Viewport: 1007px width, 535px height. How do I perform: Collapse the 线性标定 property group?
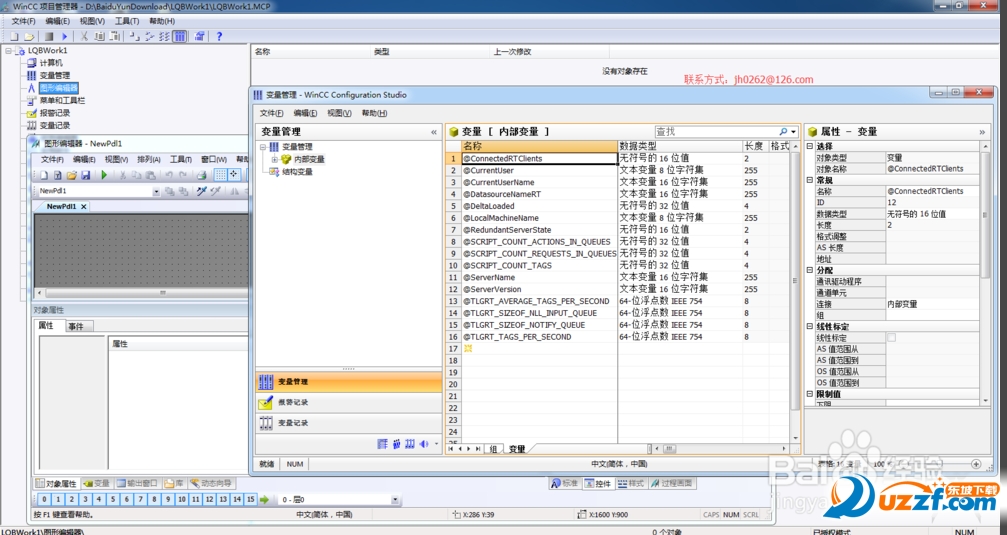[810, 326]
